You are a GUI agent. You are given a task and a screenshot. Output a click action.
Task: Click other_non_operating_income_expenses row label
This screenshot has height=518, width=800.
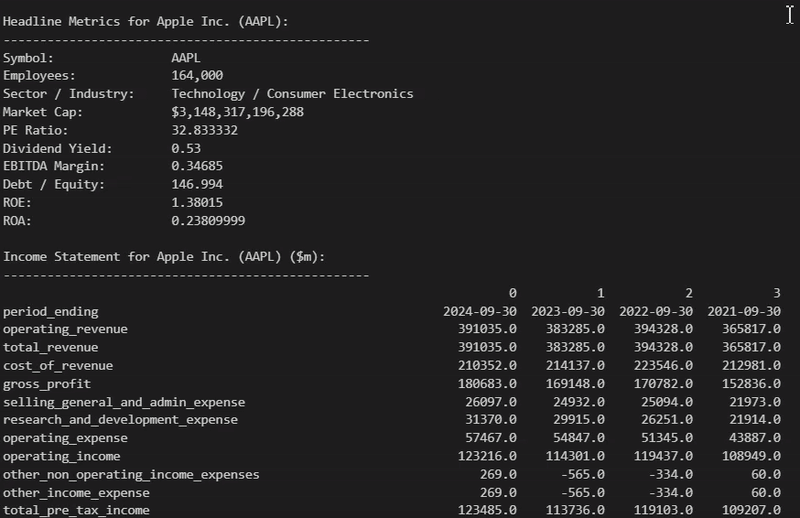131,475
